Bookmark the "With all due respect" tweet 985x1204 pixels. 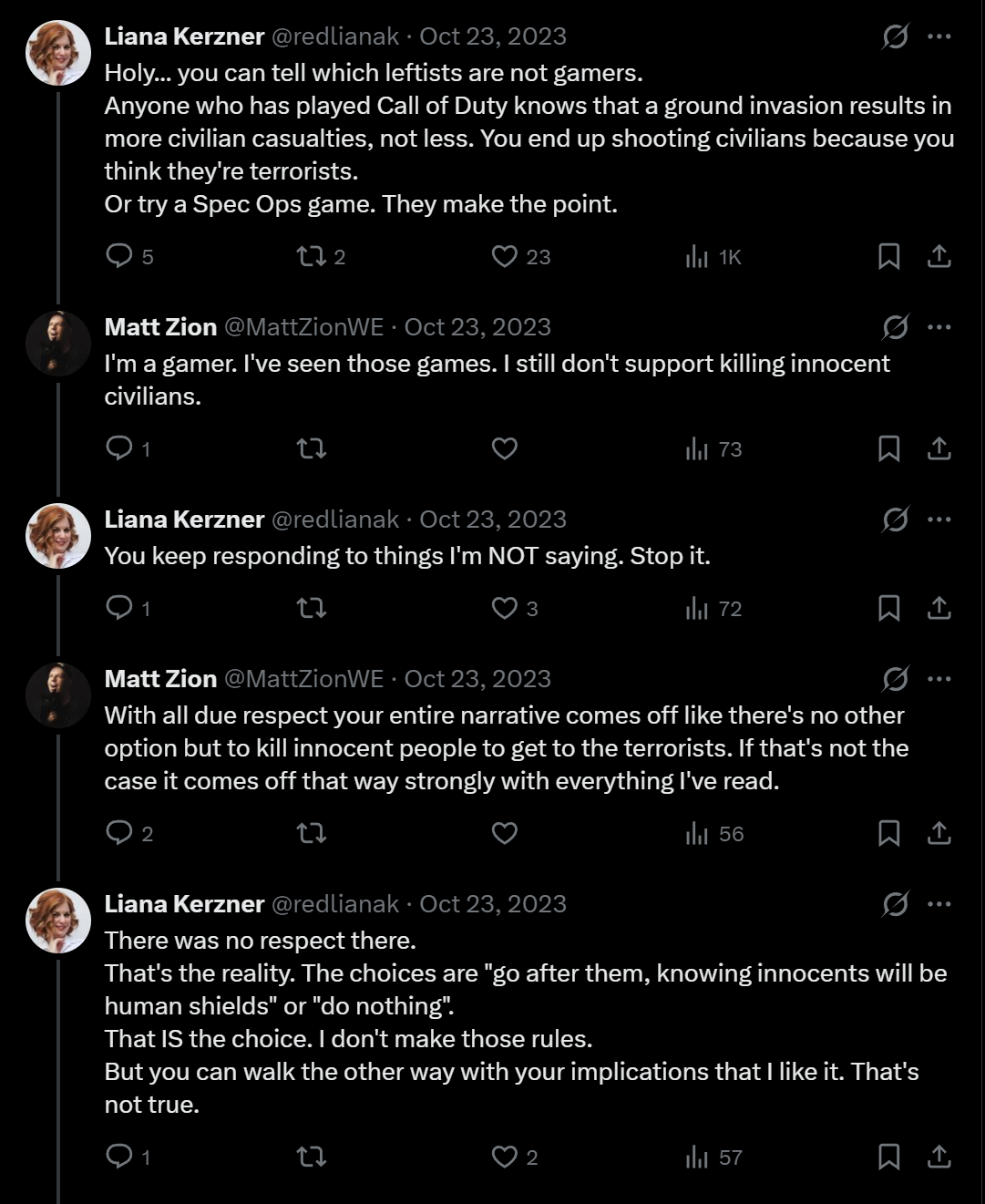888,833
